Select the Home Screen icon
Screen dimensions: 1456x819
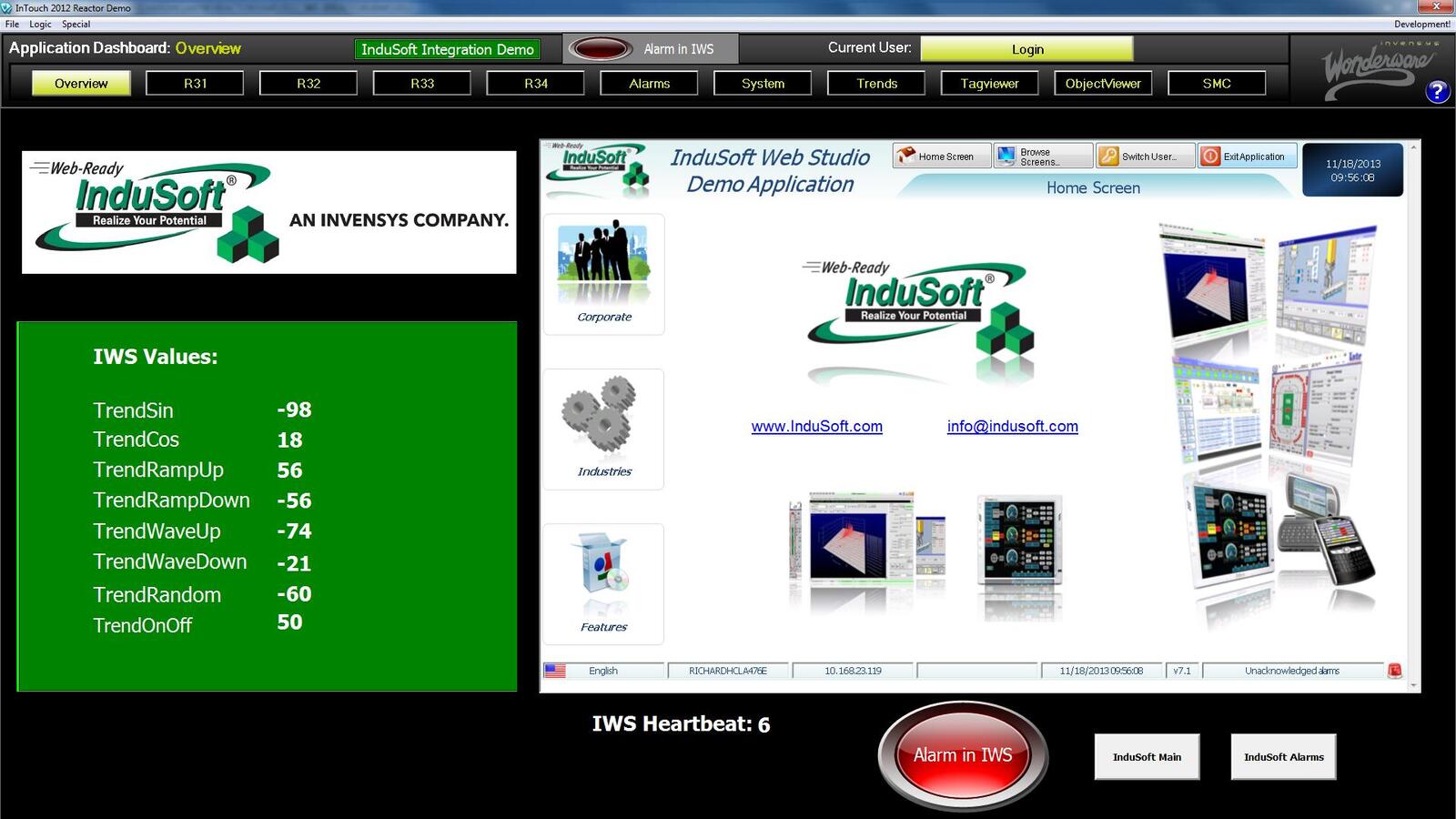point(908,155)
